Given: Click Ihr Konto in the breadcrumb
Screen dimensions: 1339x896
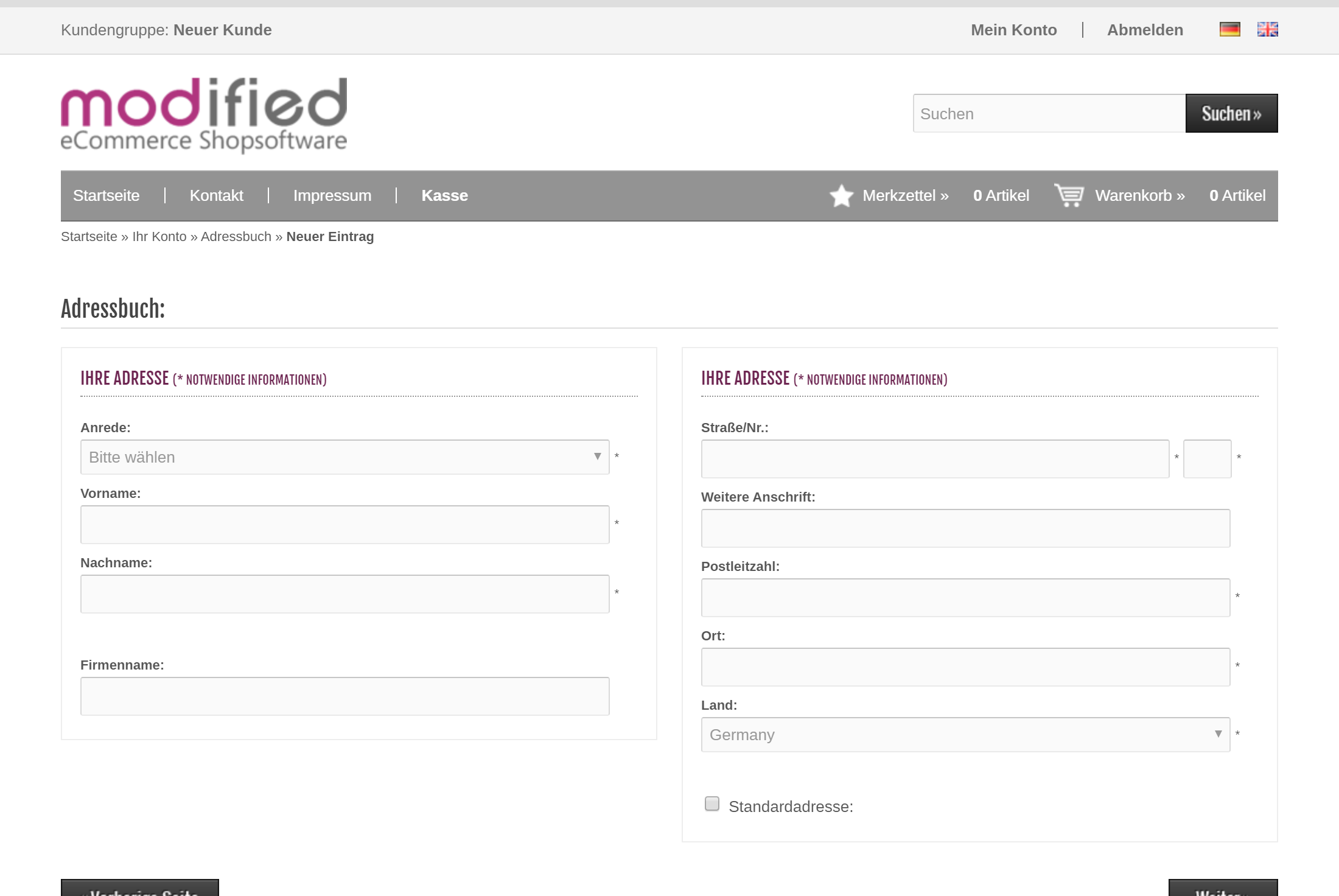Looking at the screenshot, I should 159,237.
